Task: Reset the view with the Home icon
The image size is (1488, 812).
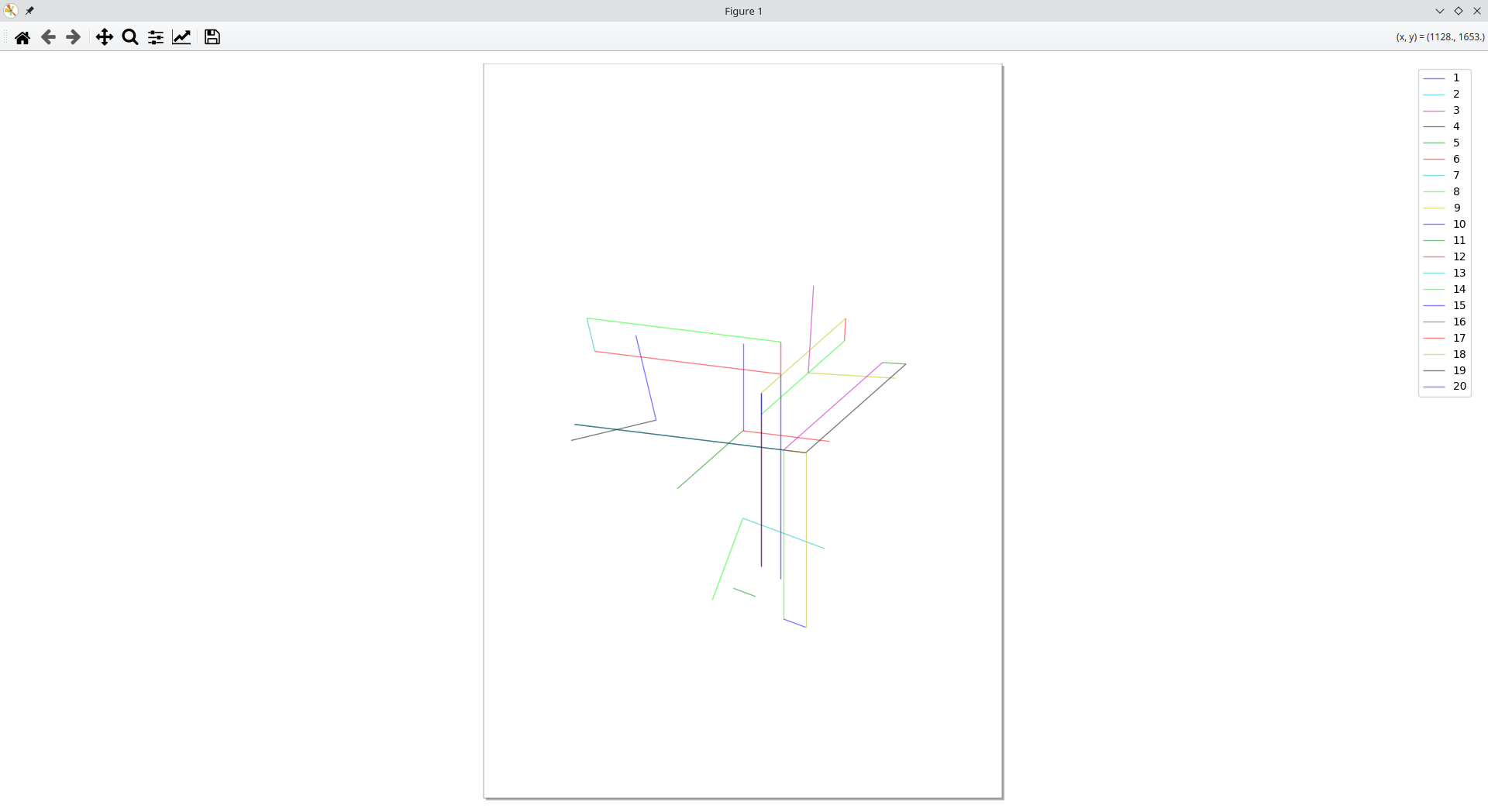Action: [22, 37]
